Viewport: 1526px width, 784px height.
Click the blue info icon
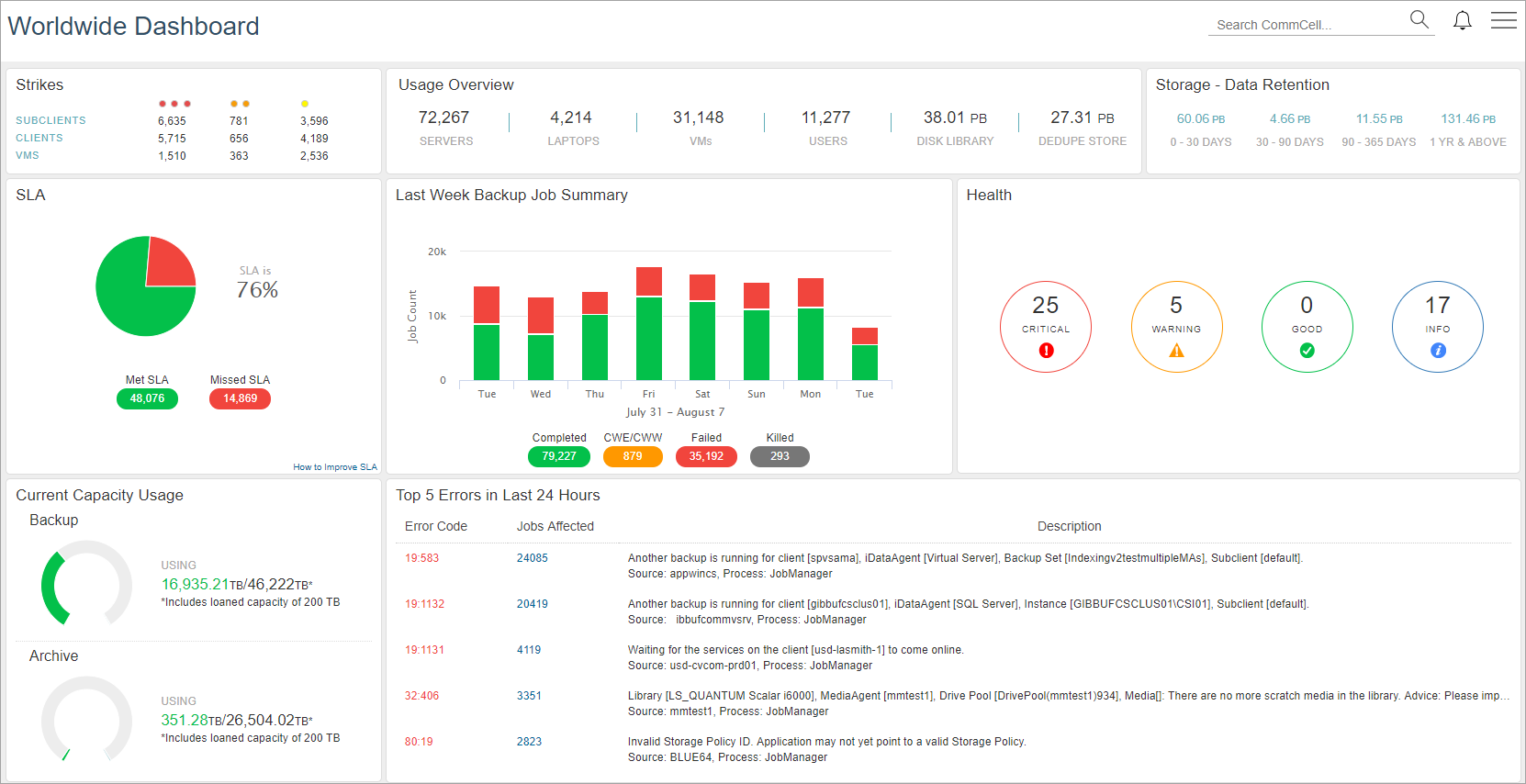point(1438,351)
